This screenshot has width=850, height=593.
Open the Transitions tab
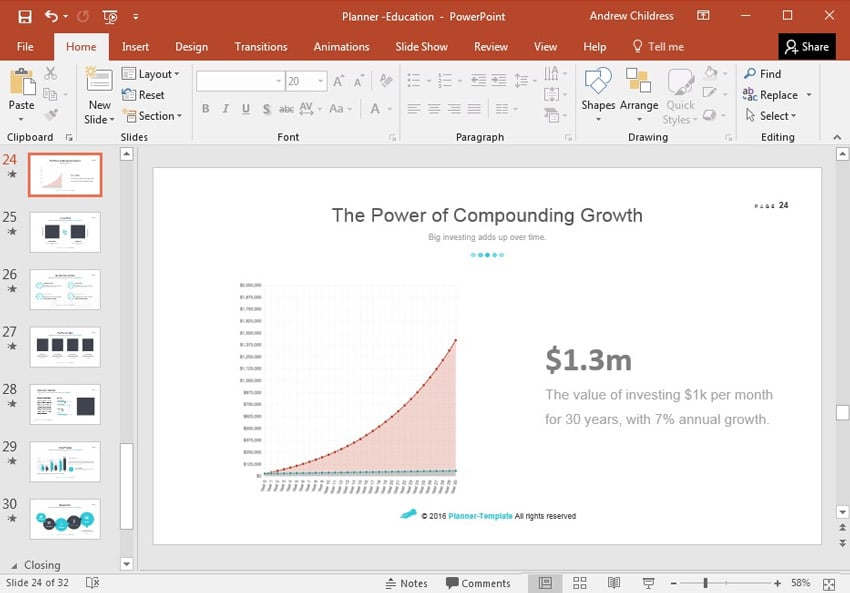[260, 47]
